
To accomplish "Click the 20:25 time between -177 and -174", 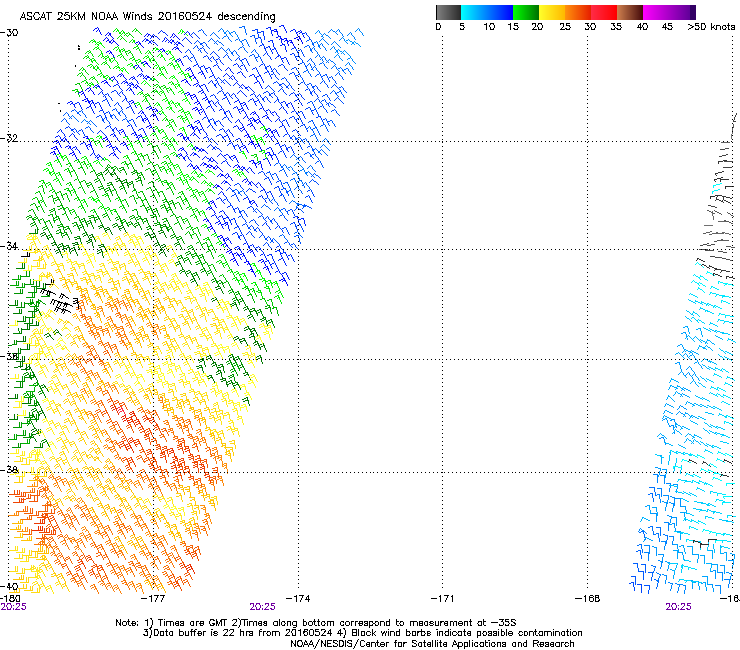I will 262,607.
